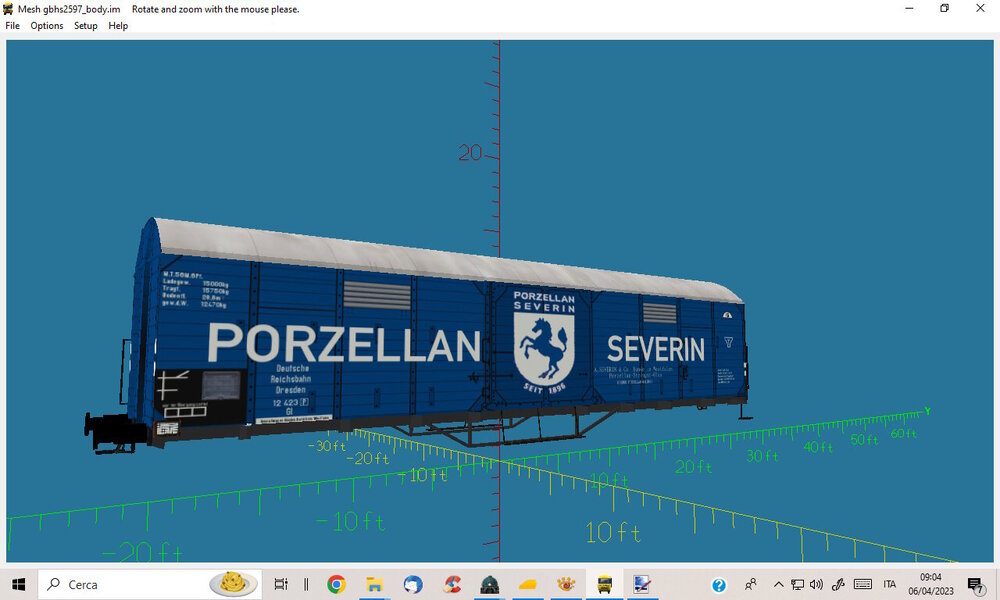The height and width of the screenshot is (600, 1000).
Task: Minimize the mesh viewer window
Action: click(x=909, y=8)
